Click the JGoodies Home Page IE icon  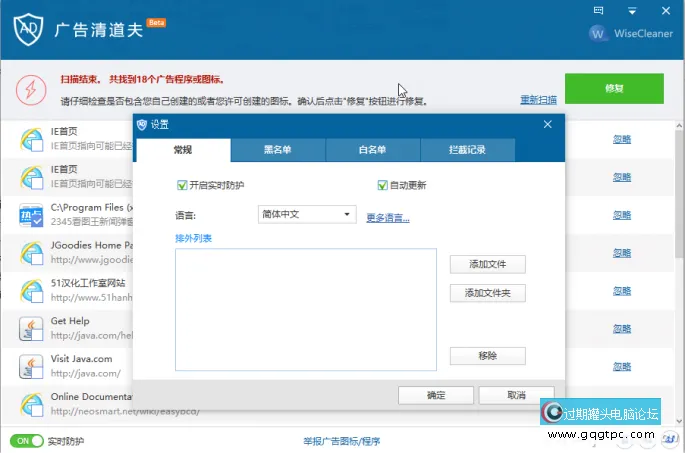point(31,253)
